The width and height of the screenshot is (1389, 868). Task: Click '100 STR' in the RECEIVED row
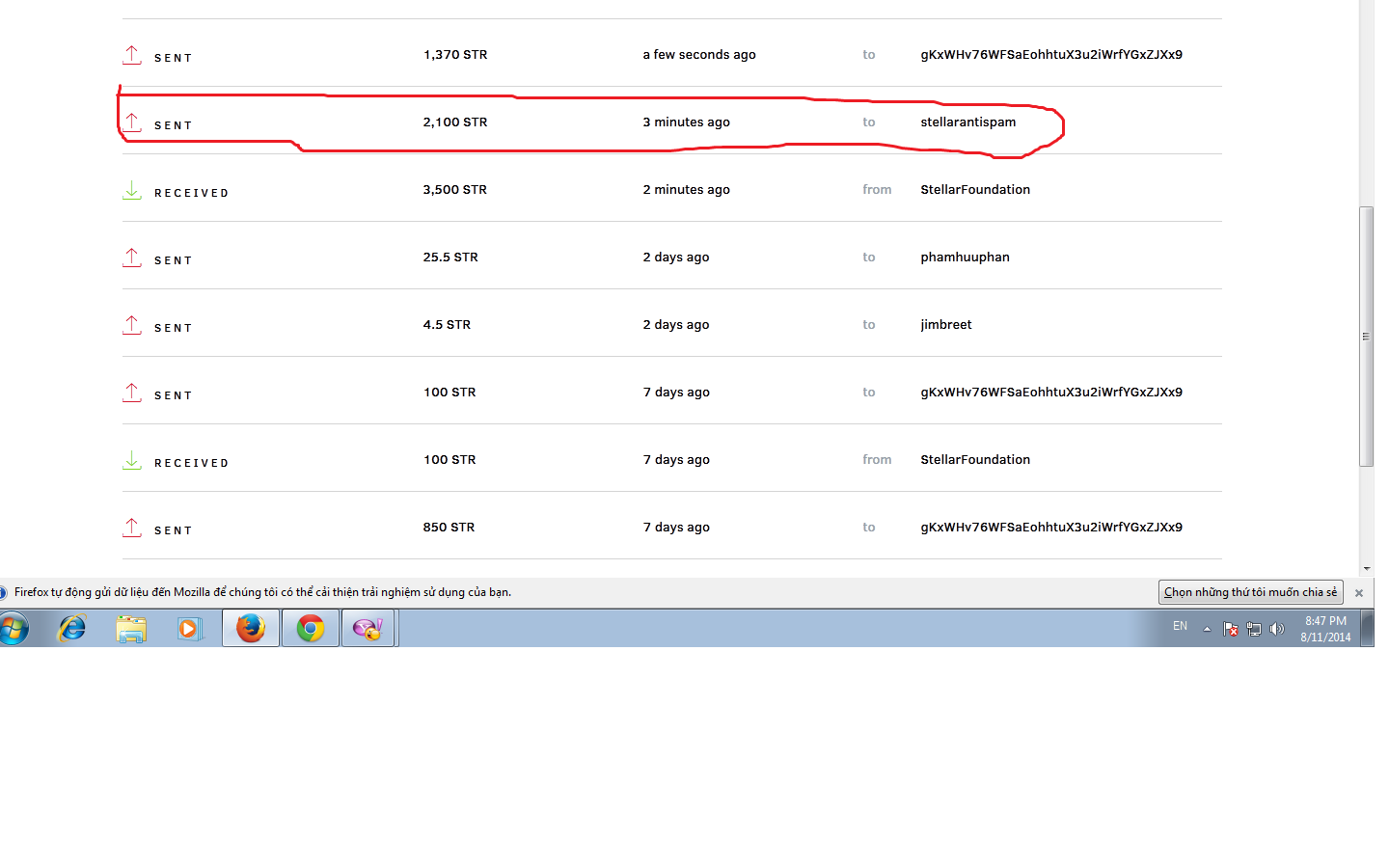(x=449, y=460)
